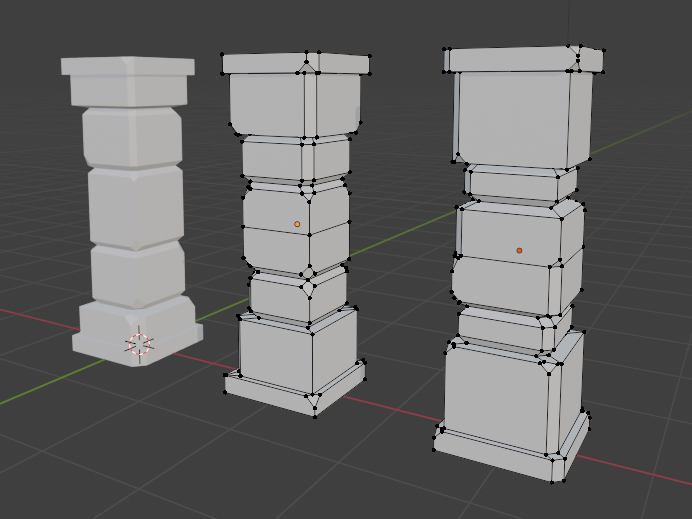Select the orange origin dot on middle pillar

pos(297,224)
